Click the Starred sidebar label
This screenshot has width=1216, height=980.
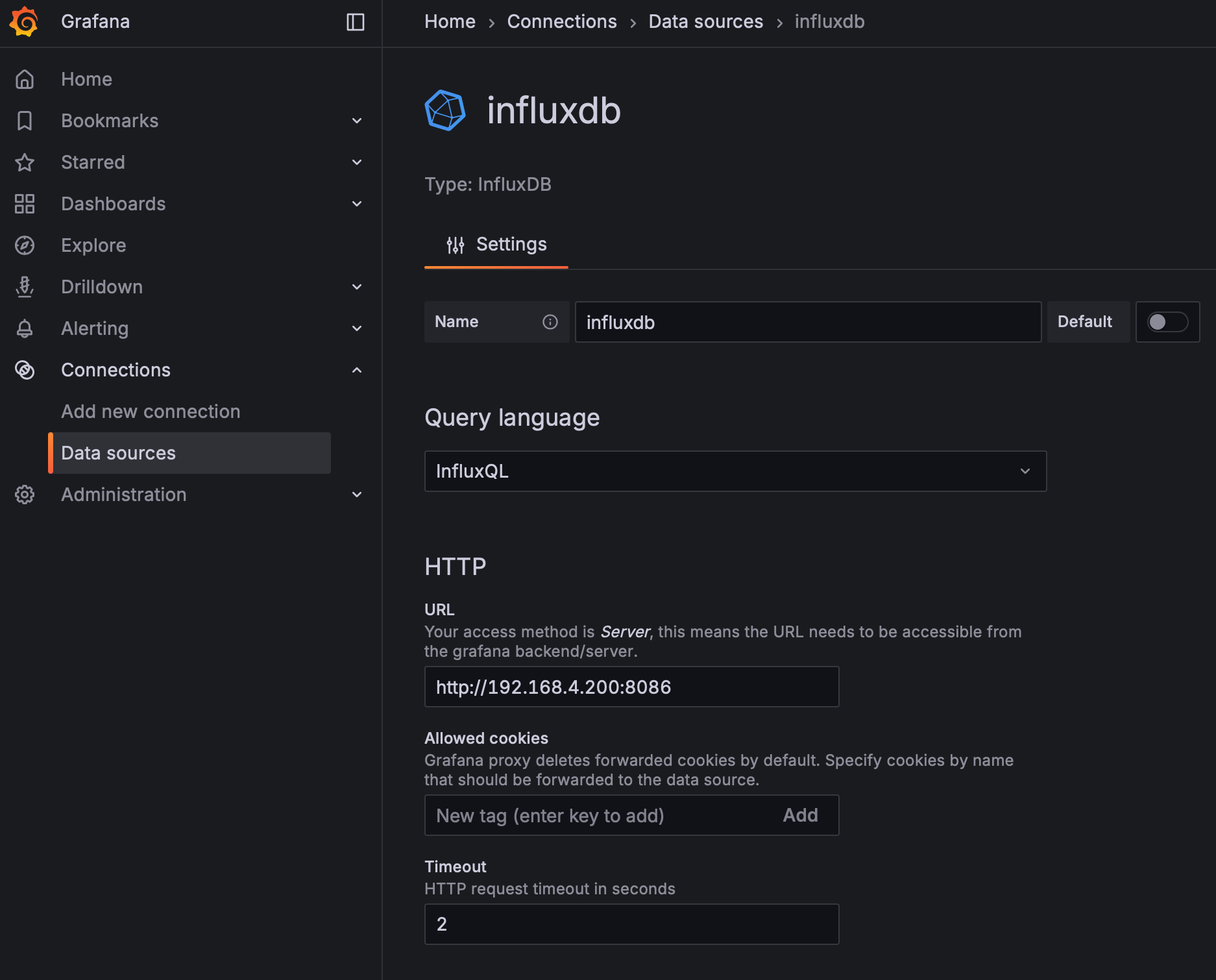(x=93, y=162)
